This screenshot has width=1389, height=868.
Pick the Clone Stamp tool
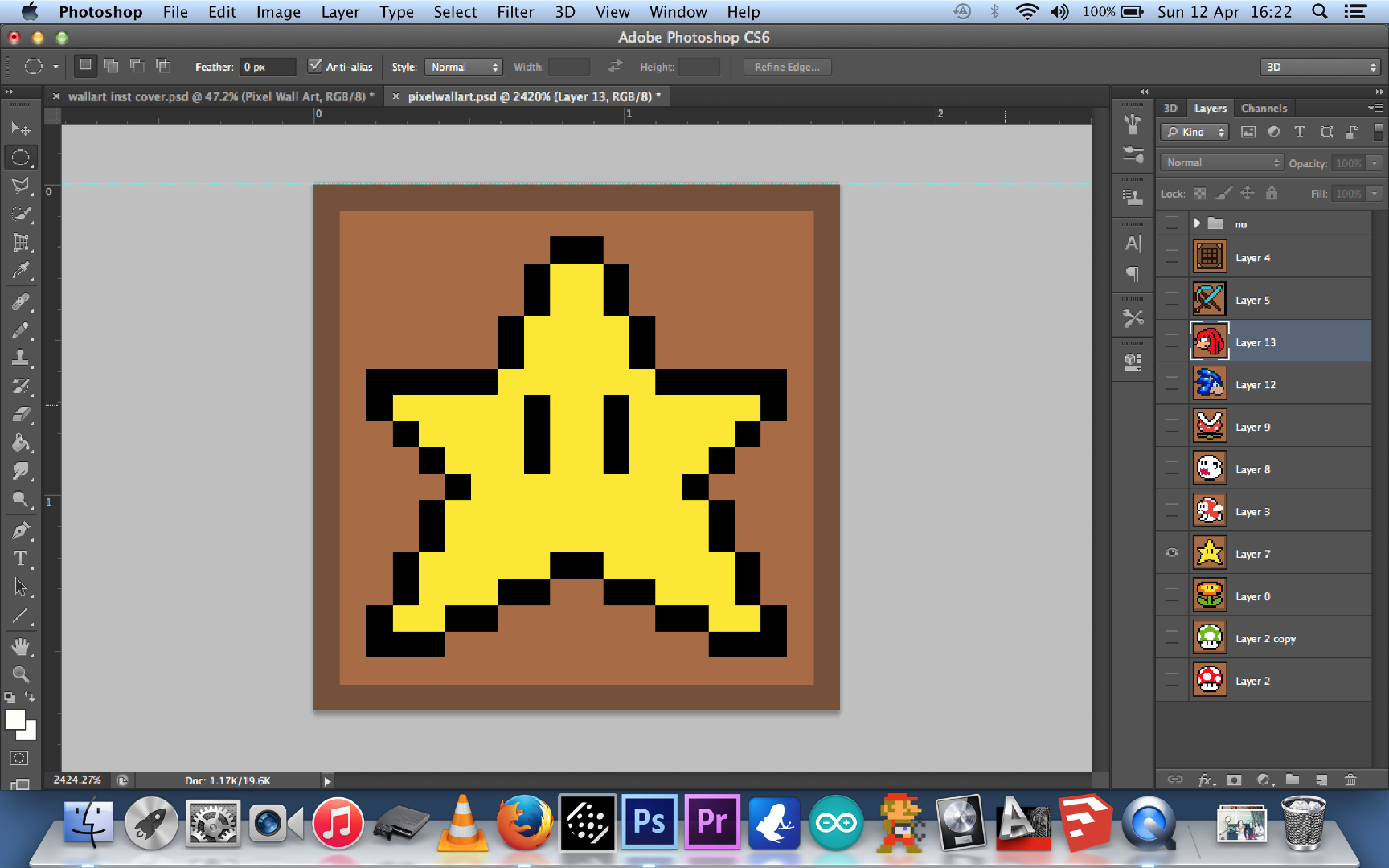tap(21, 358)
